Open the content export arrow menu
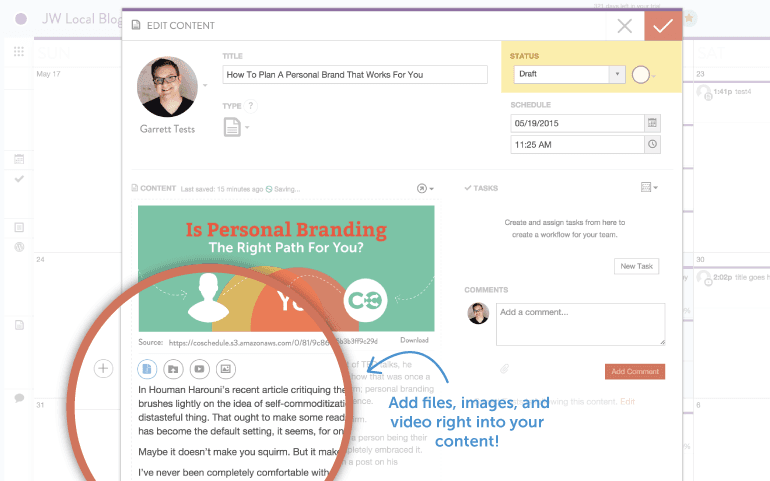The image size is (770, 481). pyautogui.click(x=425, y=188)
